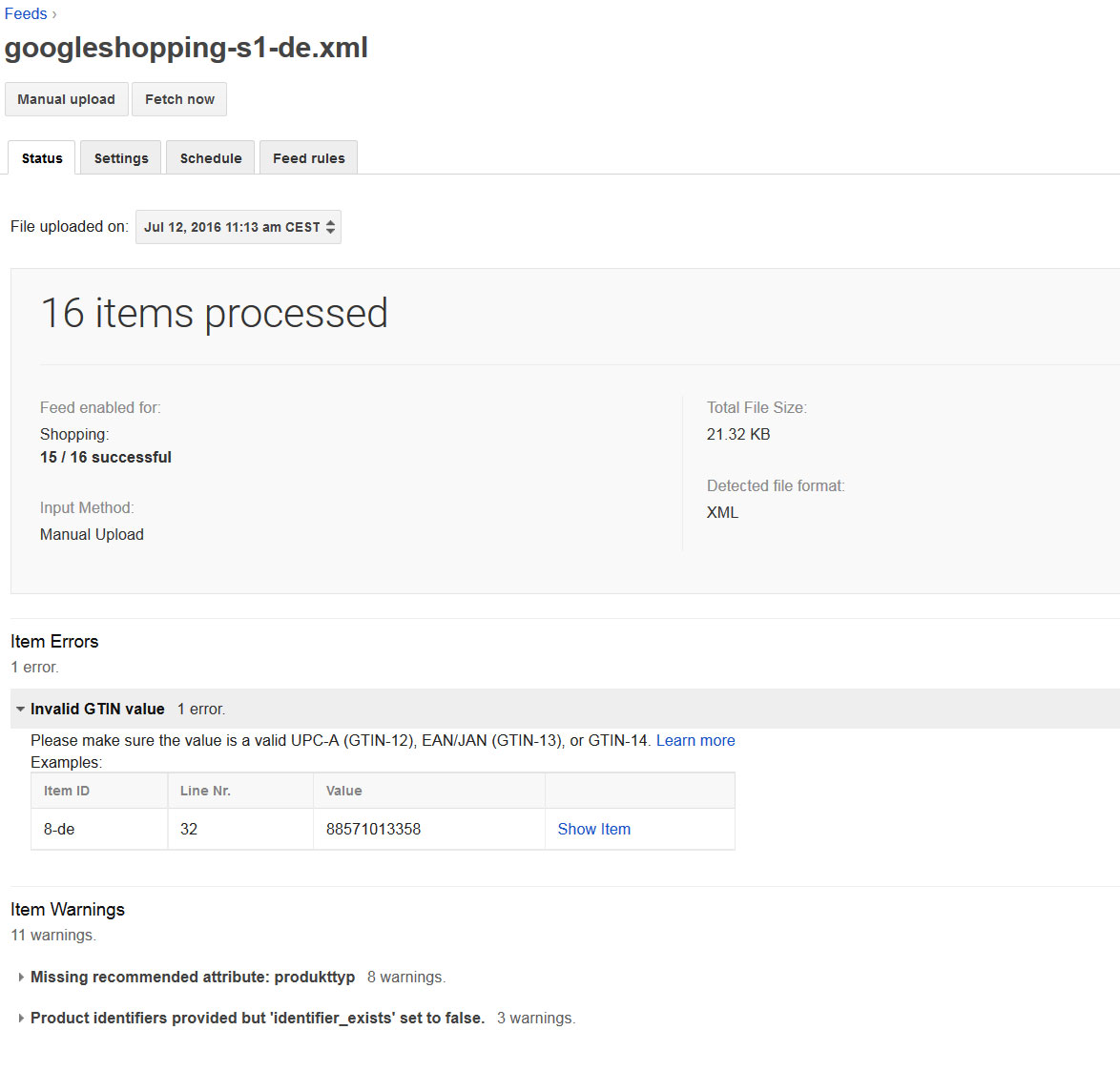
Task: Click Show Item for item 8-de
Action: pyautogui.click(x=593, y=830)
